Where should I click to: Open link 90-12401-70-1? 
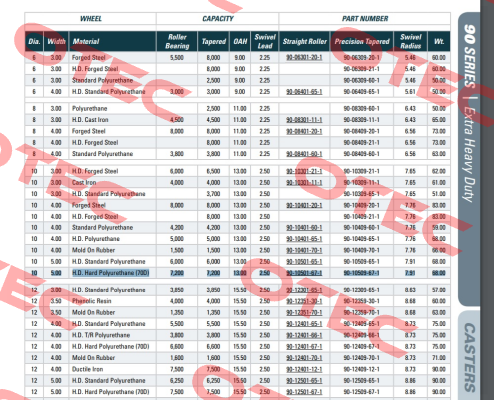304,358
